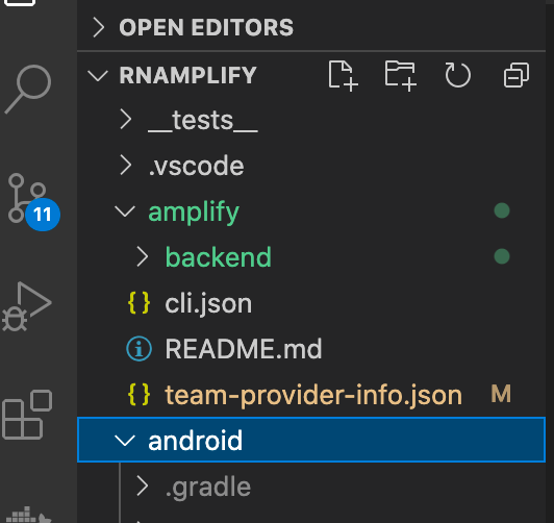Viewport: 554px width, 525px height.
Task: Expand the .vscode folder chevron
Action: pyautogui.click(x=126, y=165)
